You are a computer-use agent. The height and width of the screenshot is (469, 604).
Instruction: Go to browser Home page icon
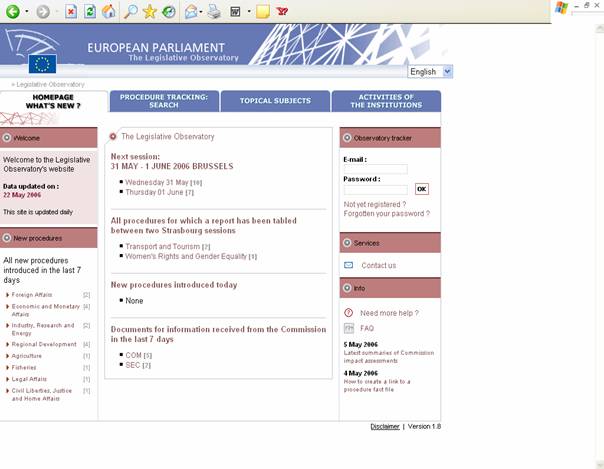point(109,12)
